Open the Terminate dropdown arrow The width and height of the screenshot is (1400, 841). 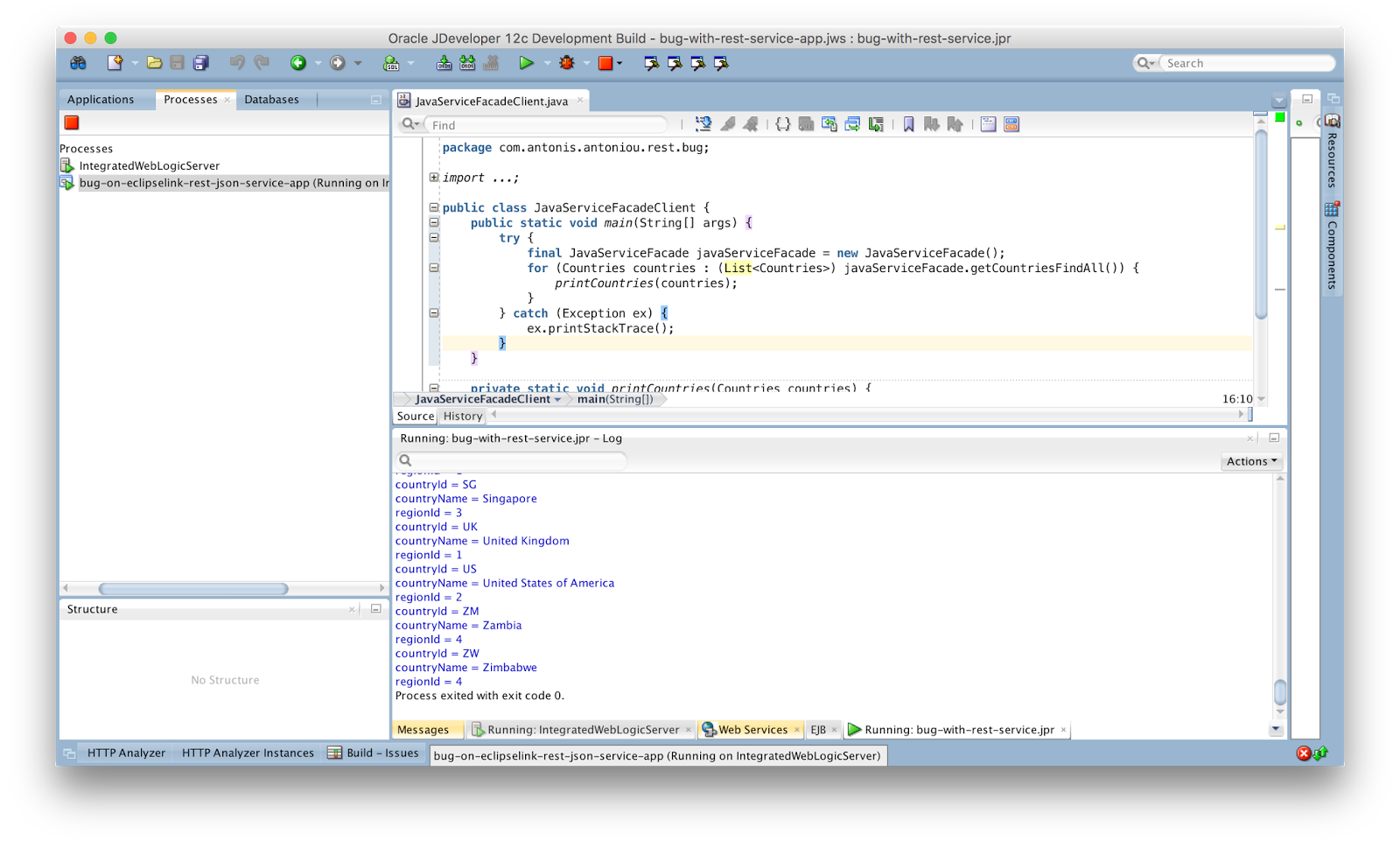click(x=619, y=63)
